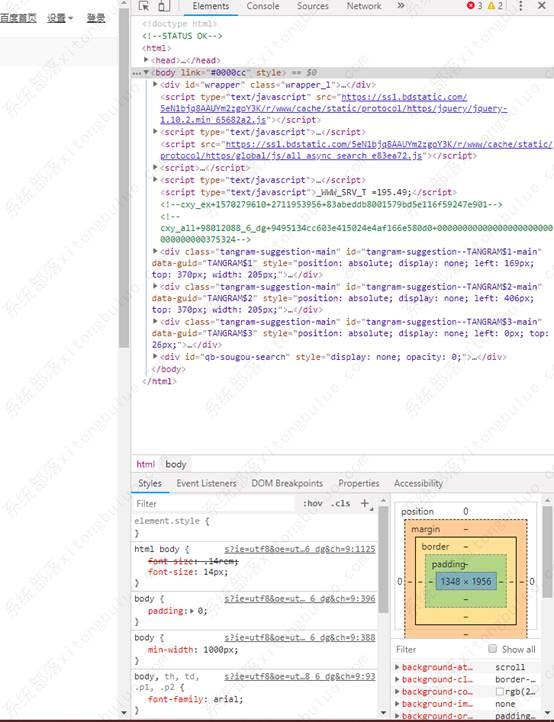Image resolution: width=554 pixels, height=722 pixels.
Task: Toggle the .cls class editor button
Action: coord(340,503)
